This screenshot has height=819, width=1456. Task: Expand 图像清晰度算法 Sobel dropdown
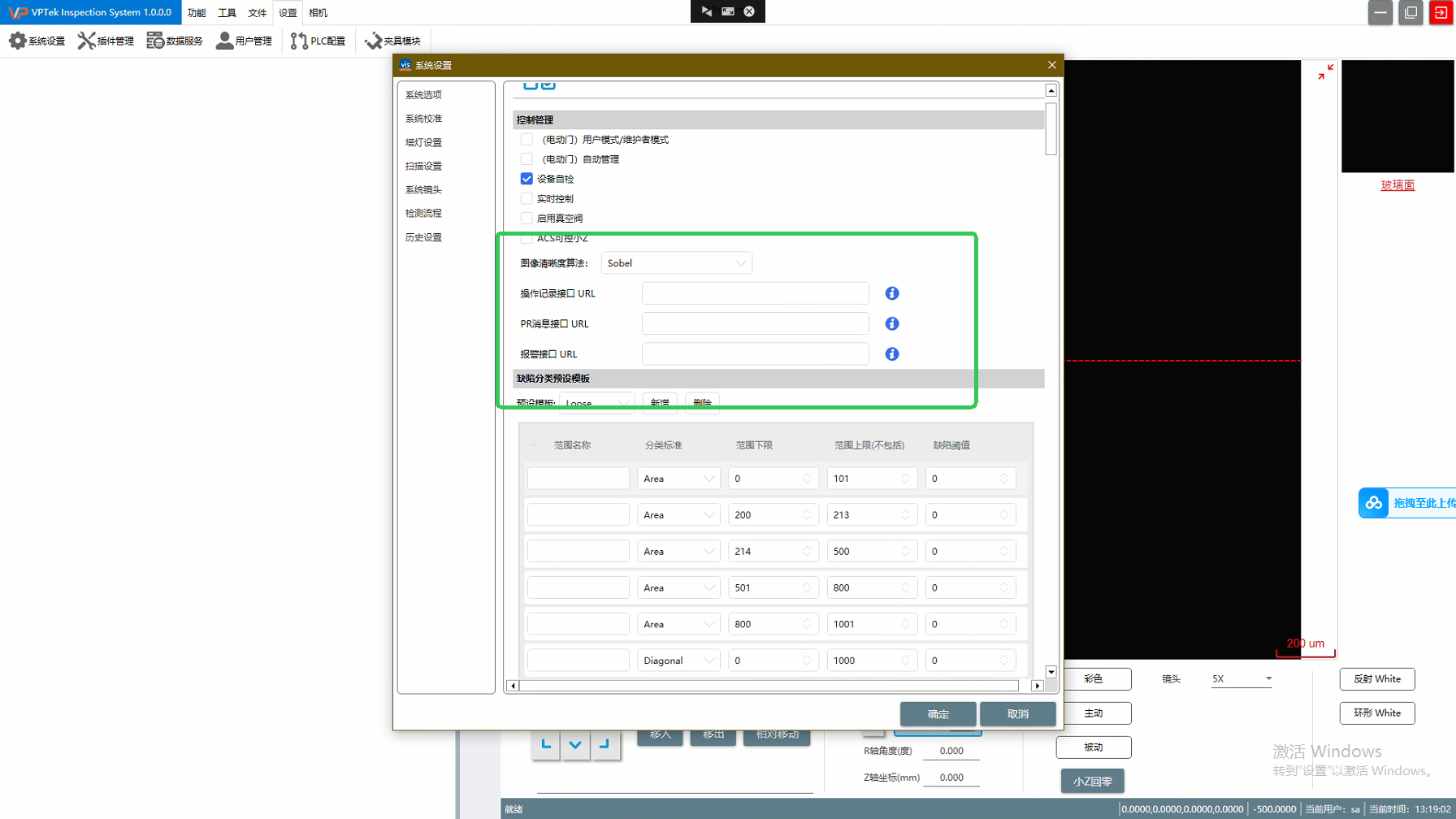[676, 263]
